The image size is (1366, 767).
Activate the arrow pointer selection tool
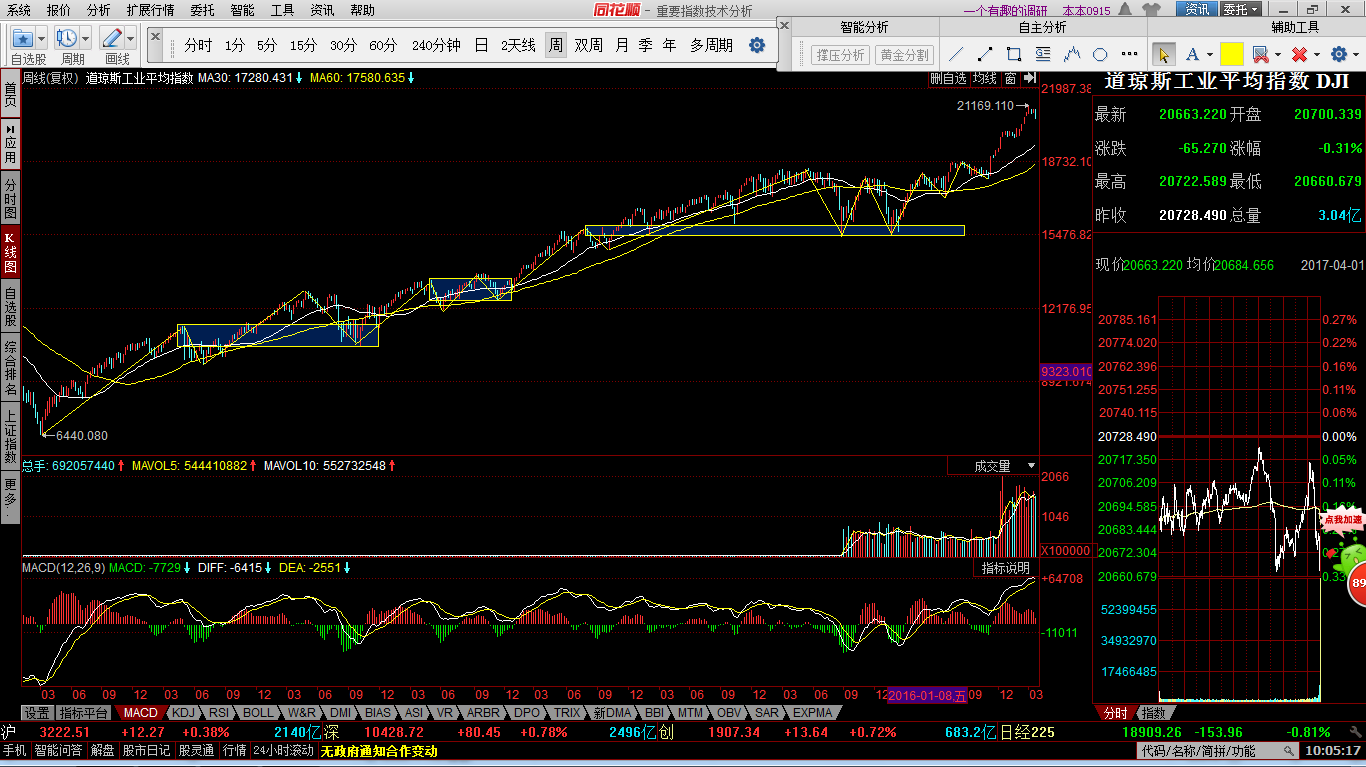(1163, 54)
